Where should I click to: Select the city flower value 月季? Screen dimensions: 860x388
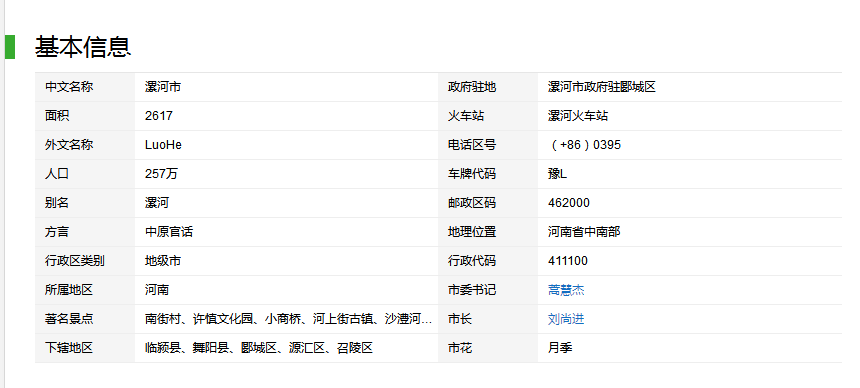(x=560, y=348)
